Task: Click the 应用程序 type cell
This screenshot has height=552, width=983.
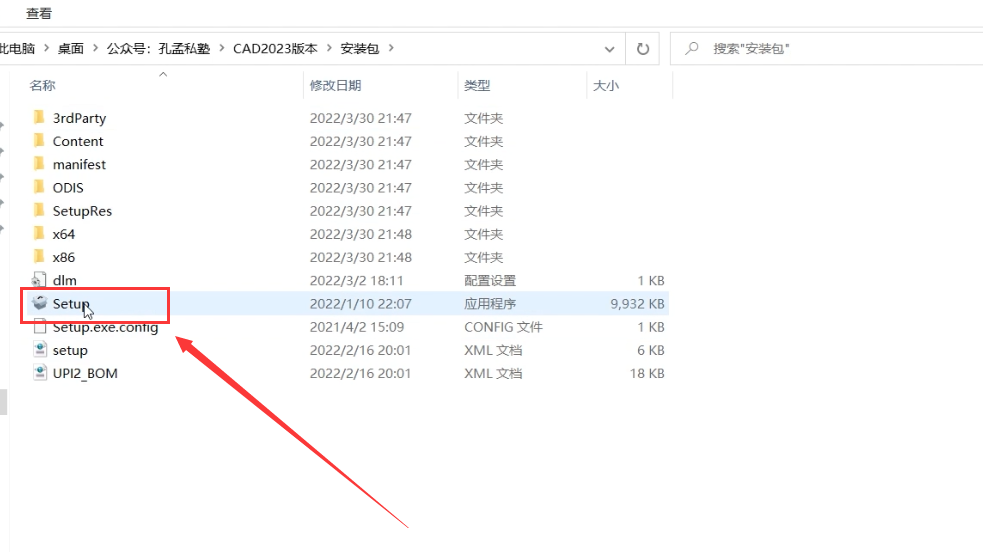Action: (x=490, y=303)
